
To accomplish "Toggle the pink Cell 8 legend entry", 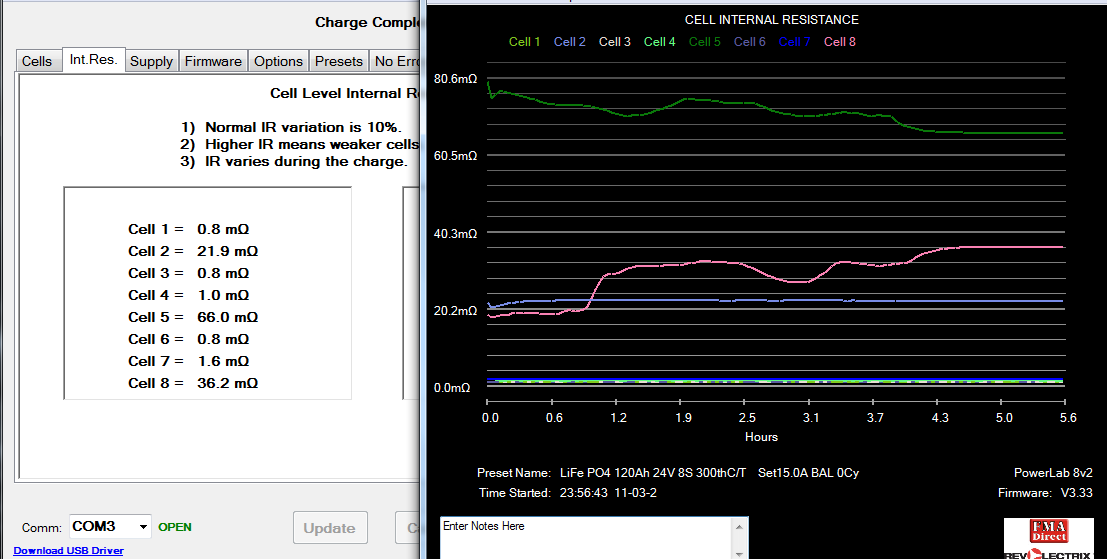I will pos(840,42).
